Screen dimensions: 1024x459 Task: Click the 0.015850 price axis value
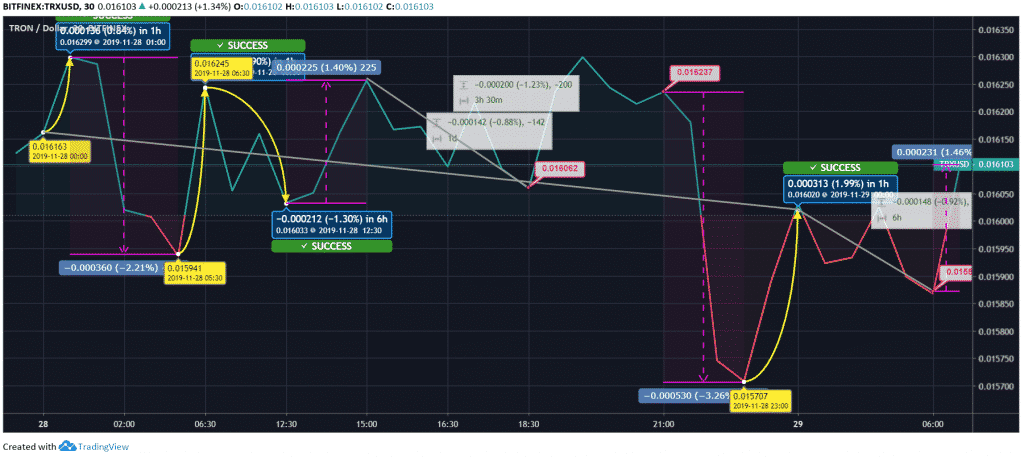pyautogui.click(x=996, y=304)
